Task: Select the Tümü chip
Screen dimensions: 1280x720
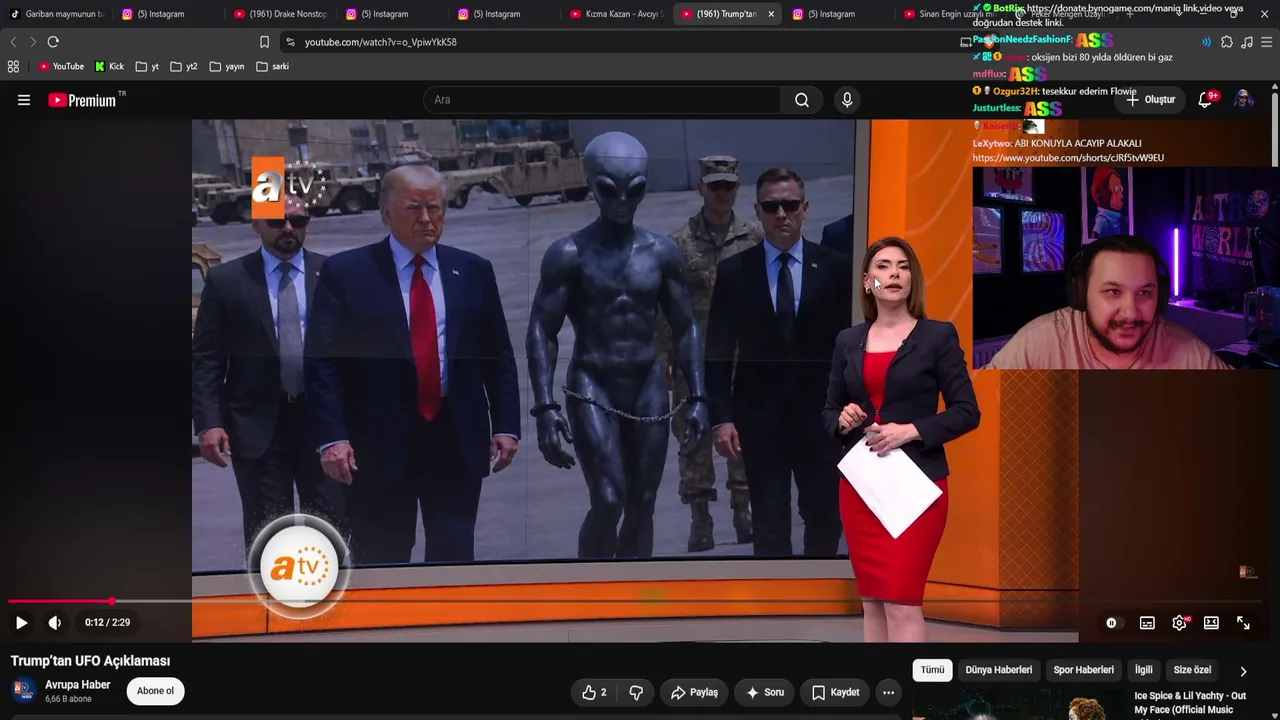Action: (x=932, y=670)
